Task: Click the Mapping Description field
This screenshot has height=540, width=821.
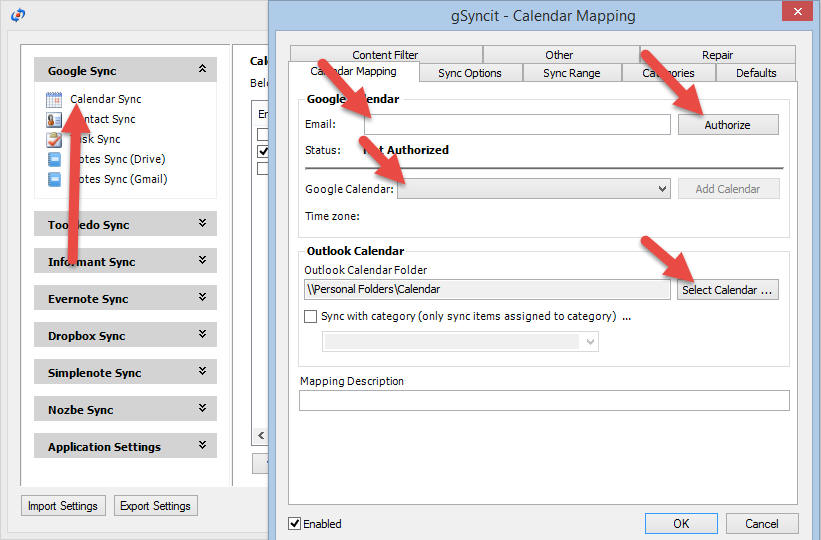Action: [544, 400]
